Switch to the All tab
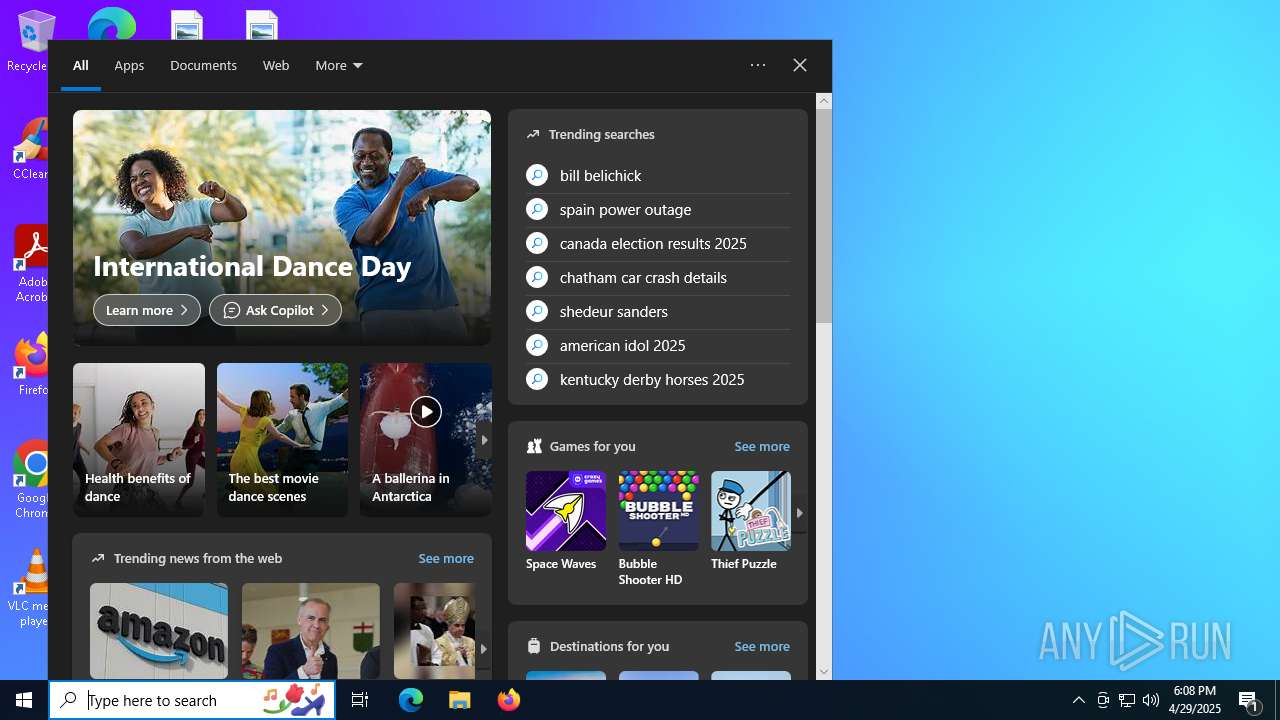Image resolution: width=1280 pixels, height=720 pixels. coord(80,66)
